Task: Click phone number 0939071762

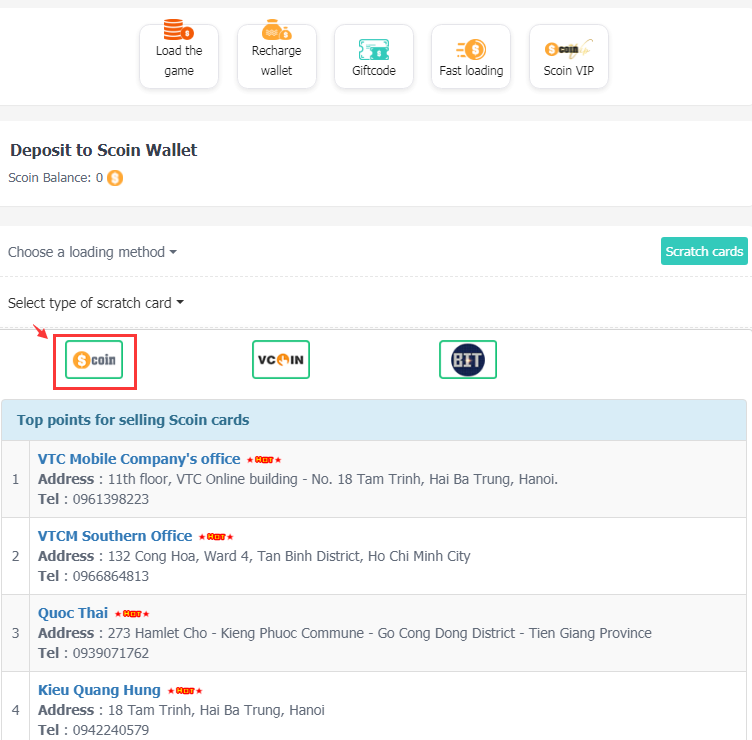Action: pos(111,653)
